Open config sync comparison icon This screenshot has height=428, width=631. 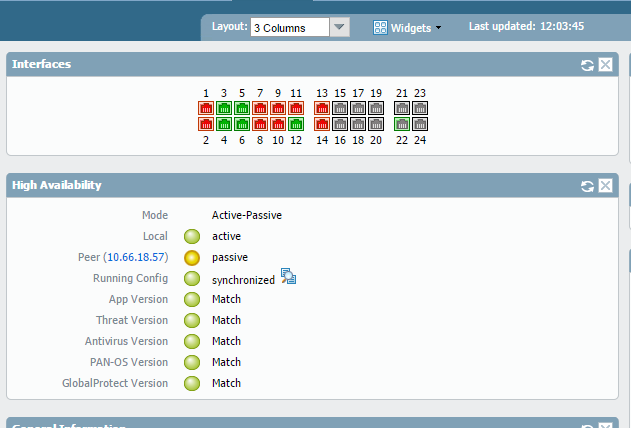click(x=289, y=276)
